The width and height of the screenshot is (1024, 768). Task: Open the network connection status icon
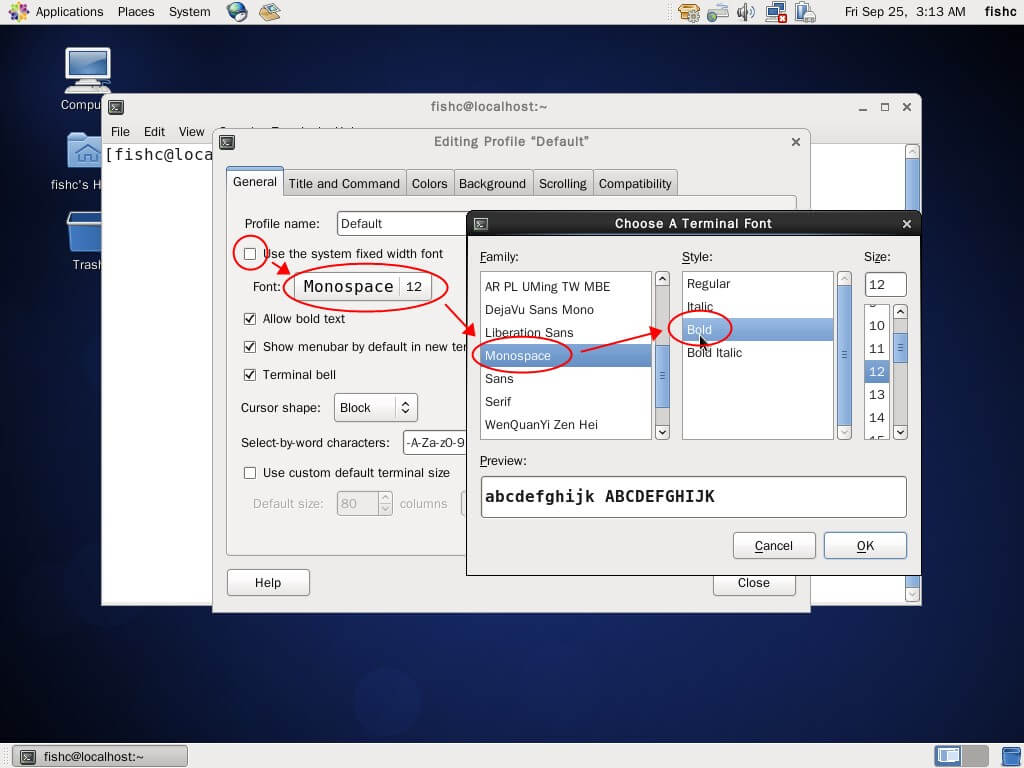(x=775, y=12)
